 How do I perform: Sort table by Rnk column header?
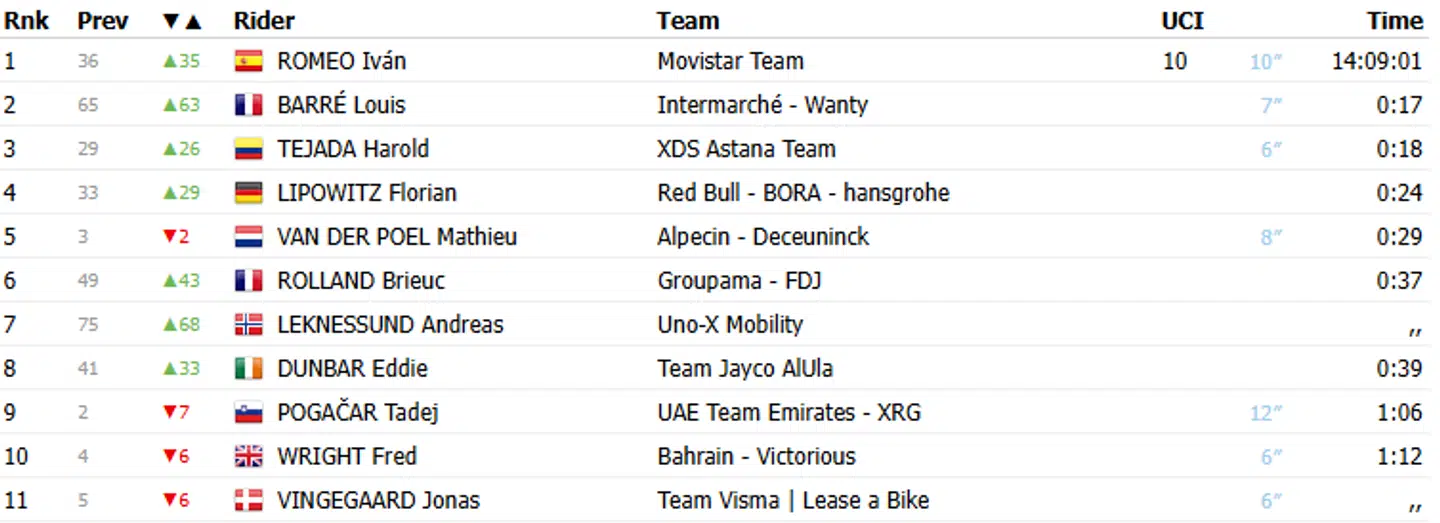tap(26, 21)
